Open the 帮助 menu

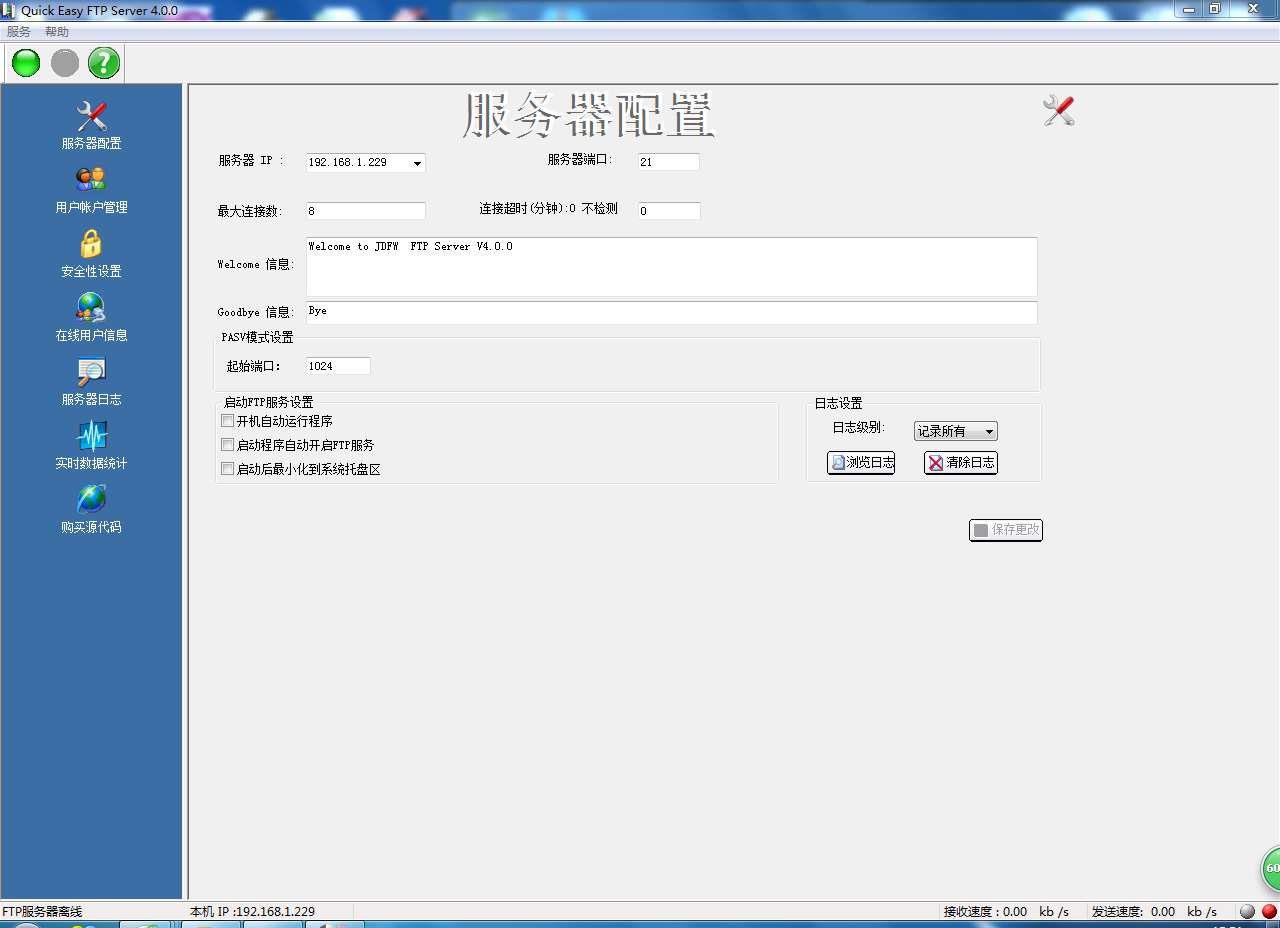pyautogui.click(x=57, y=32)
